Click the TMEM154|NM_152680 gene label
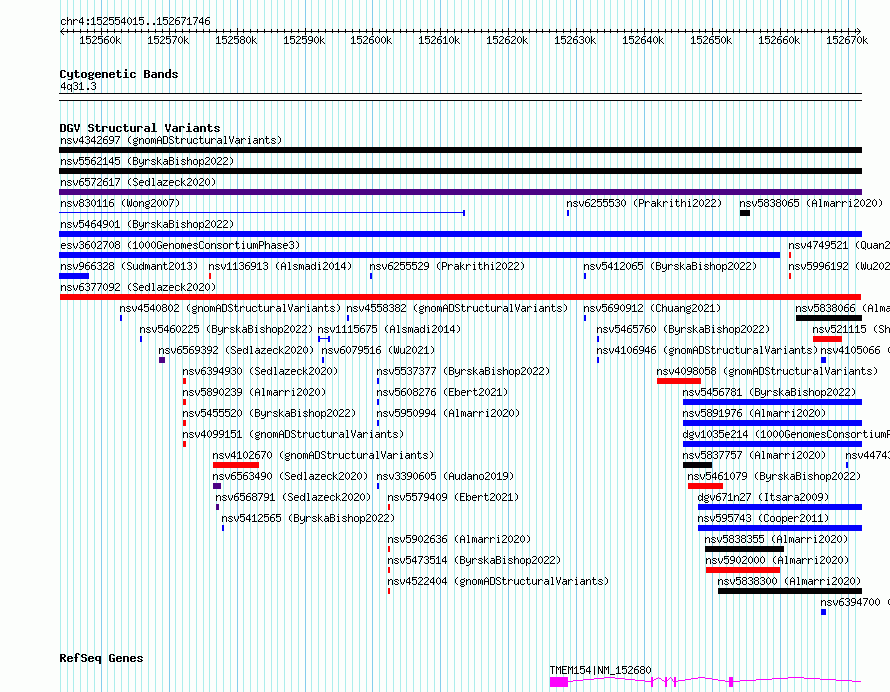 [601, 670]
